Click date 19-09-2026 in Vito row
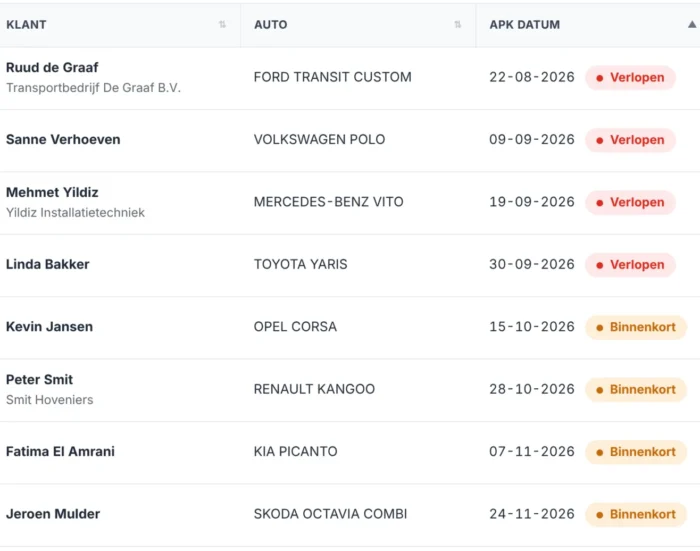Viewport: 700px width, 551px height. [532, 202]
